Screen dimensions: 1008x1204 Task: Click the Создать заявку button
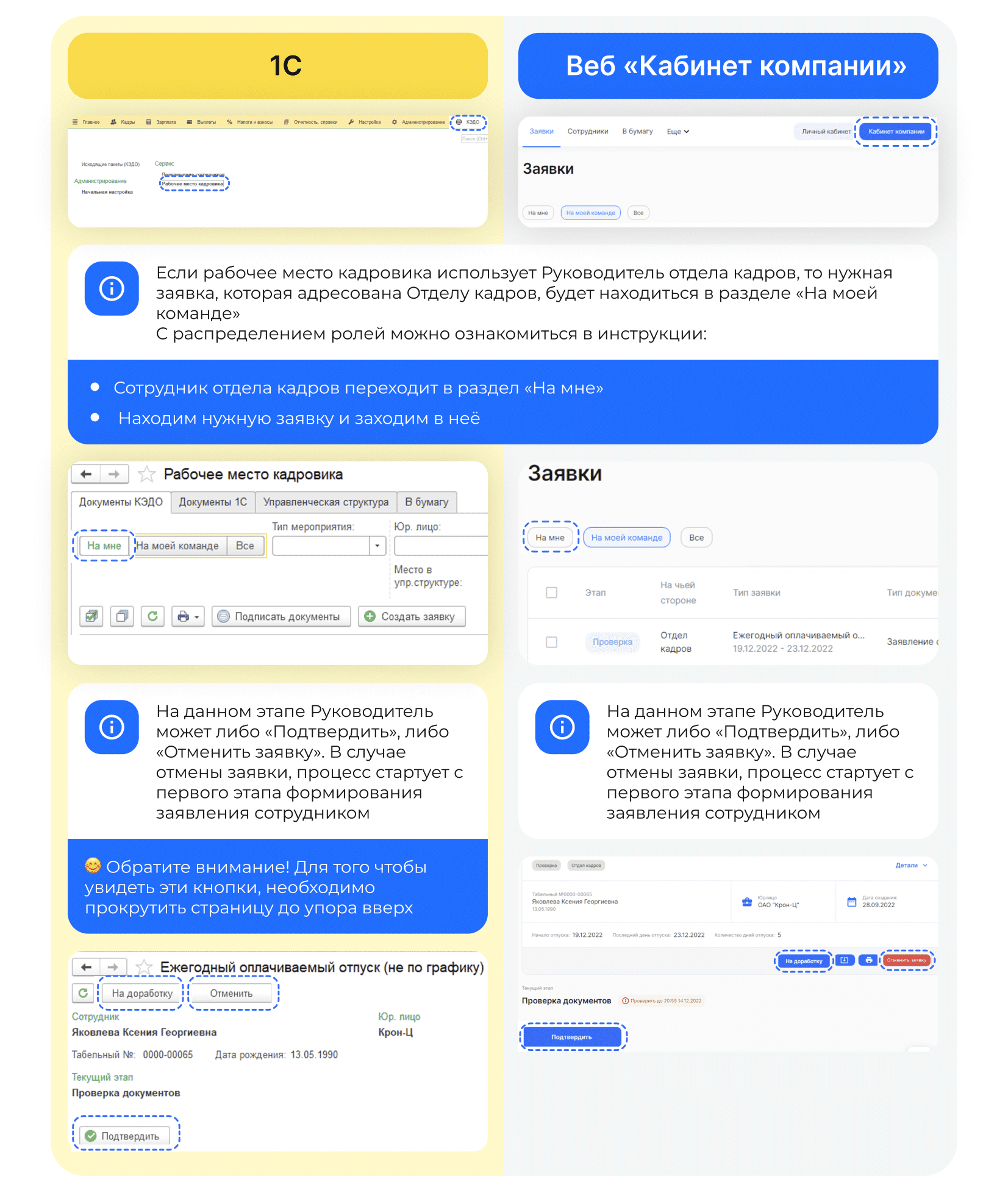click(x=412, y=616)
